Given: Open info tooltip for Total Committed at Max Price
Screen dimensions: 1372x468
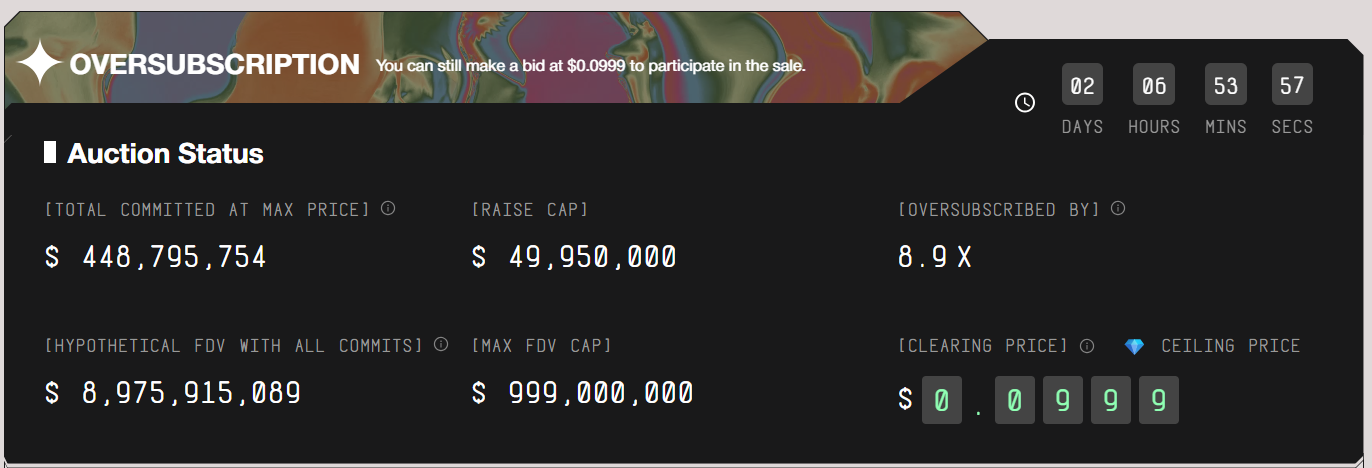Looking at the screenshot, I should [x=388, y=209].
